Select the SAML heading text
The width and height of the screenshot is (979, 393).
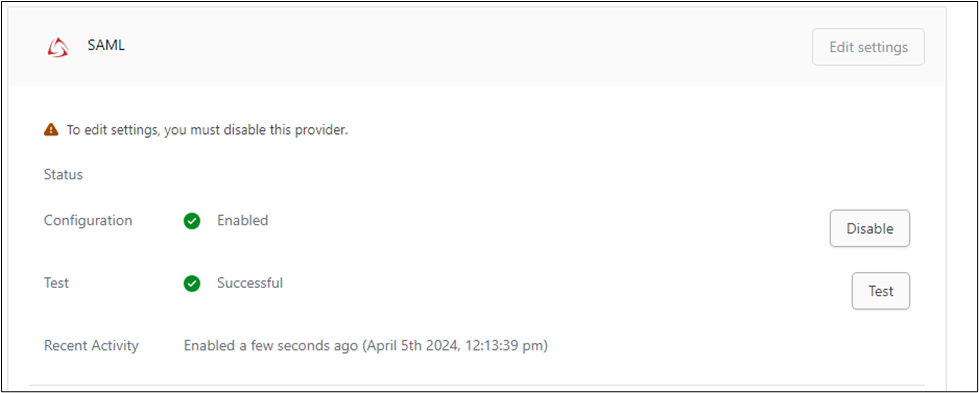point(106,46)
